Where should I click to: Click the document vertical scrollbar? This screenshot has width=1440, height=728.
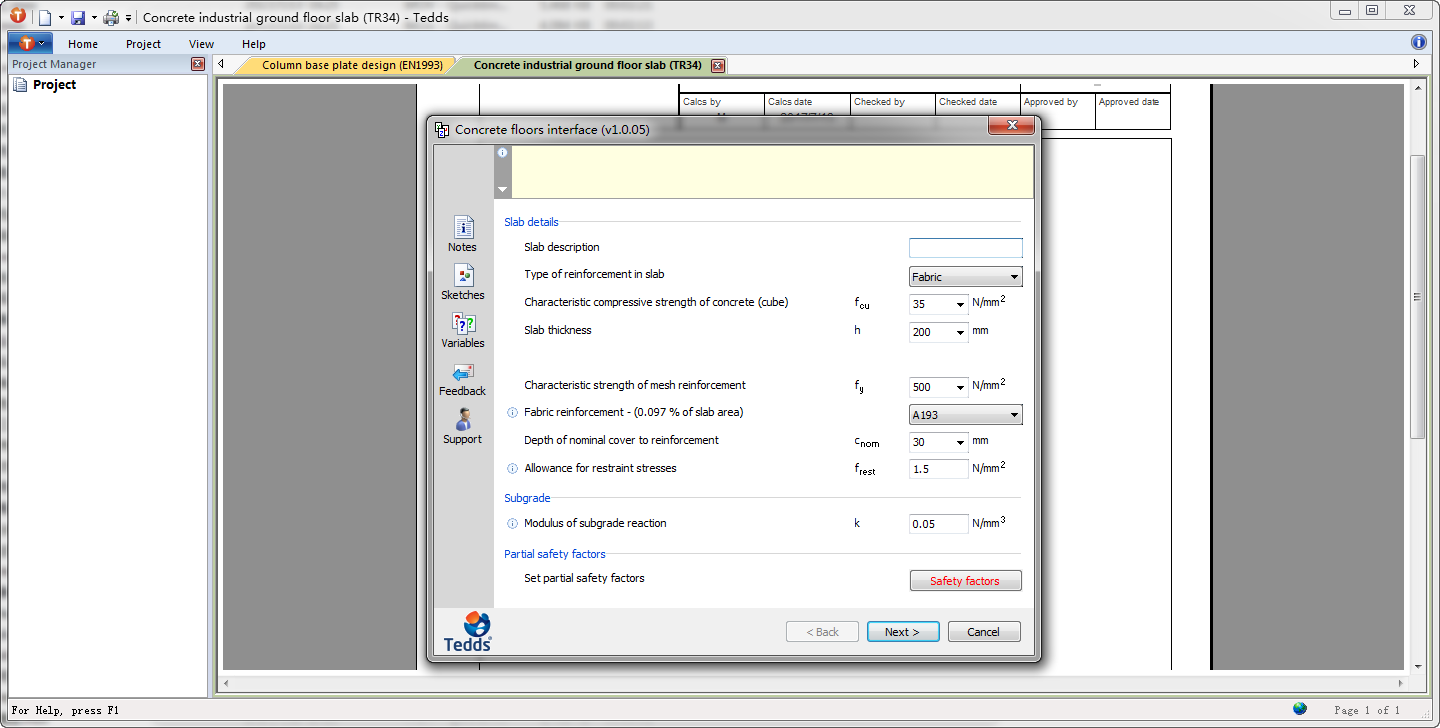tap(1417, 297)
